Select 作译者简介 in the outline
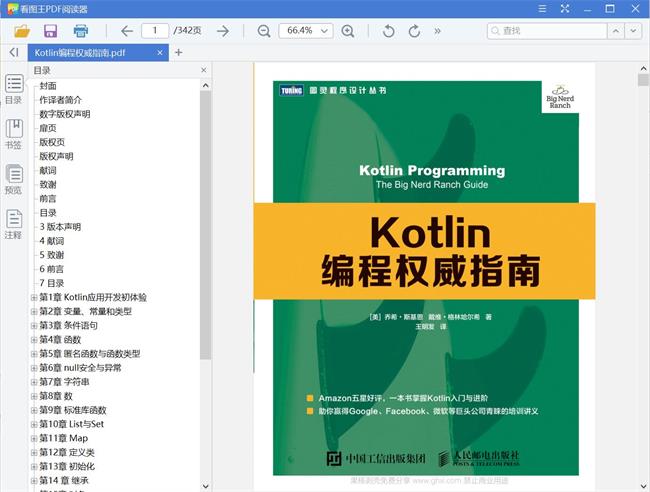The height and width of the screenshot is (492, 650). (x=61, y=100)
